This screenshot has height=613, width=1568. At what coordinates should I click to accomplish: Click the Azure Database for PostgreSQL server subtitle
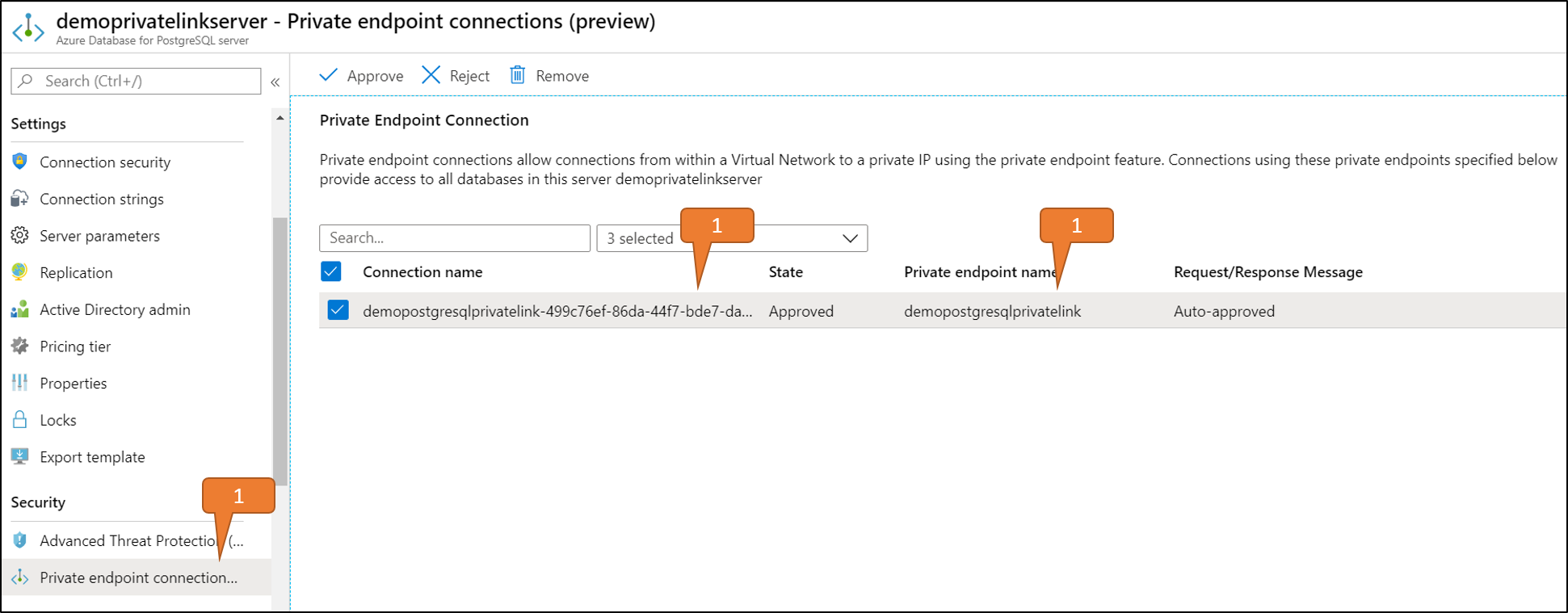pos(153,40)
